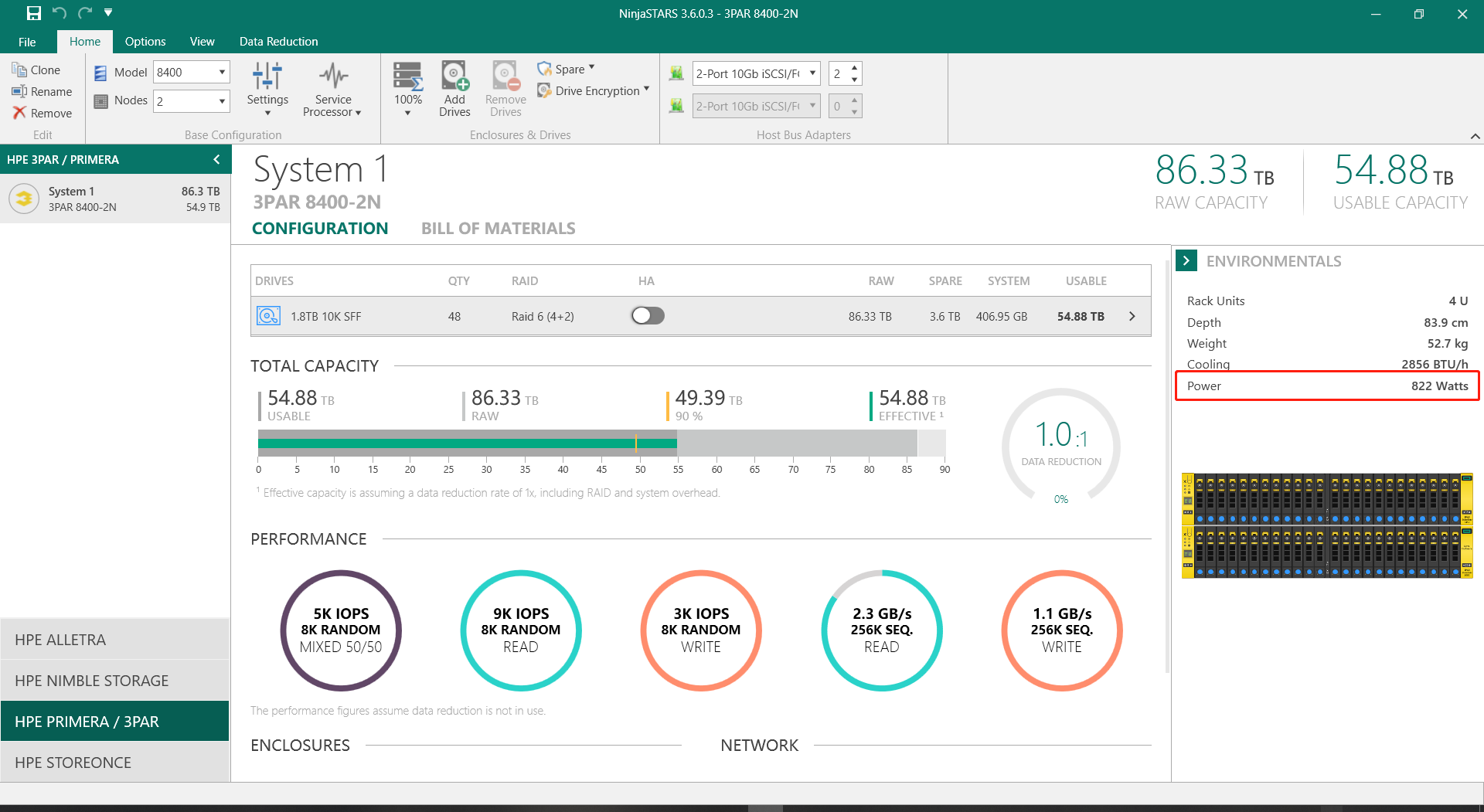Click the 1.8TB 10K SFF drive icon
This screenshot has height=812, width=1484.
click(x=268, y=316)
